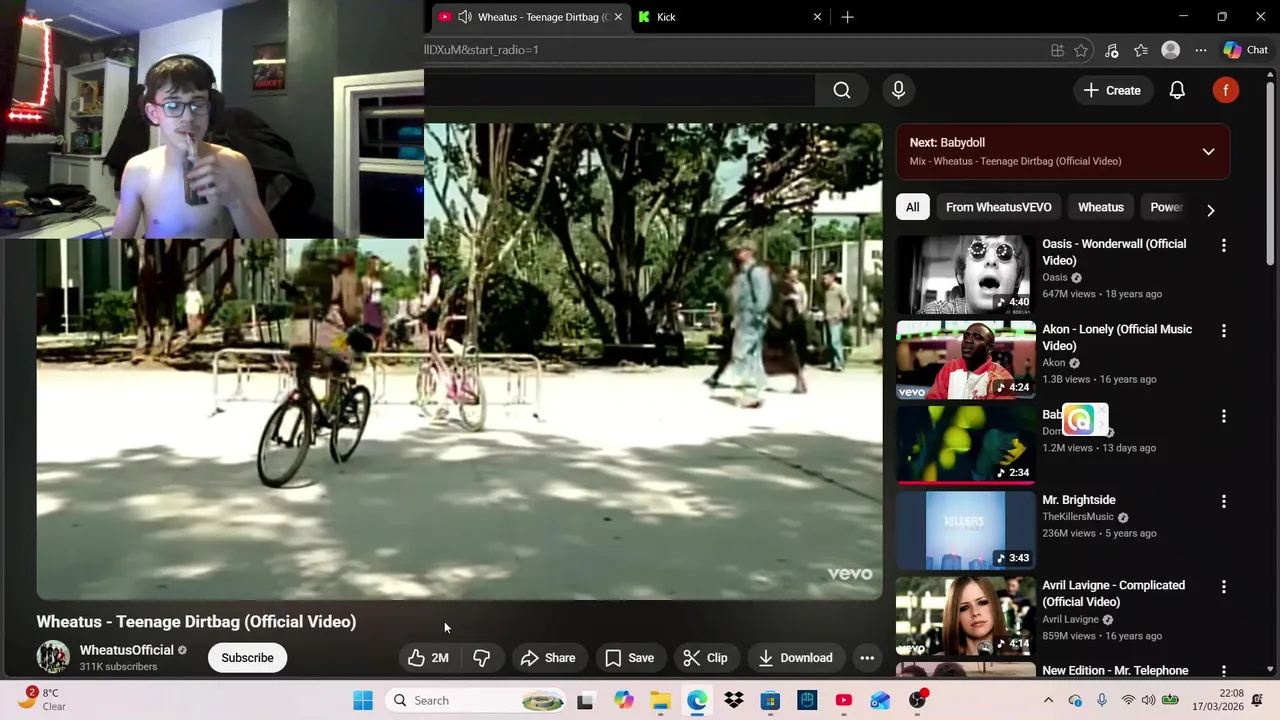This screenshot has width=1280, height=720.
Task: Open the volume speaker tray icon
Action: pos(1148,700)
